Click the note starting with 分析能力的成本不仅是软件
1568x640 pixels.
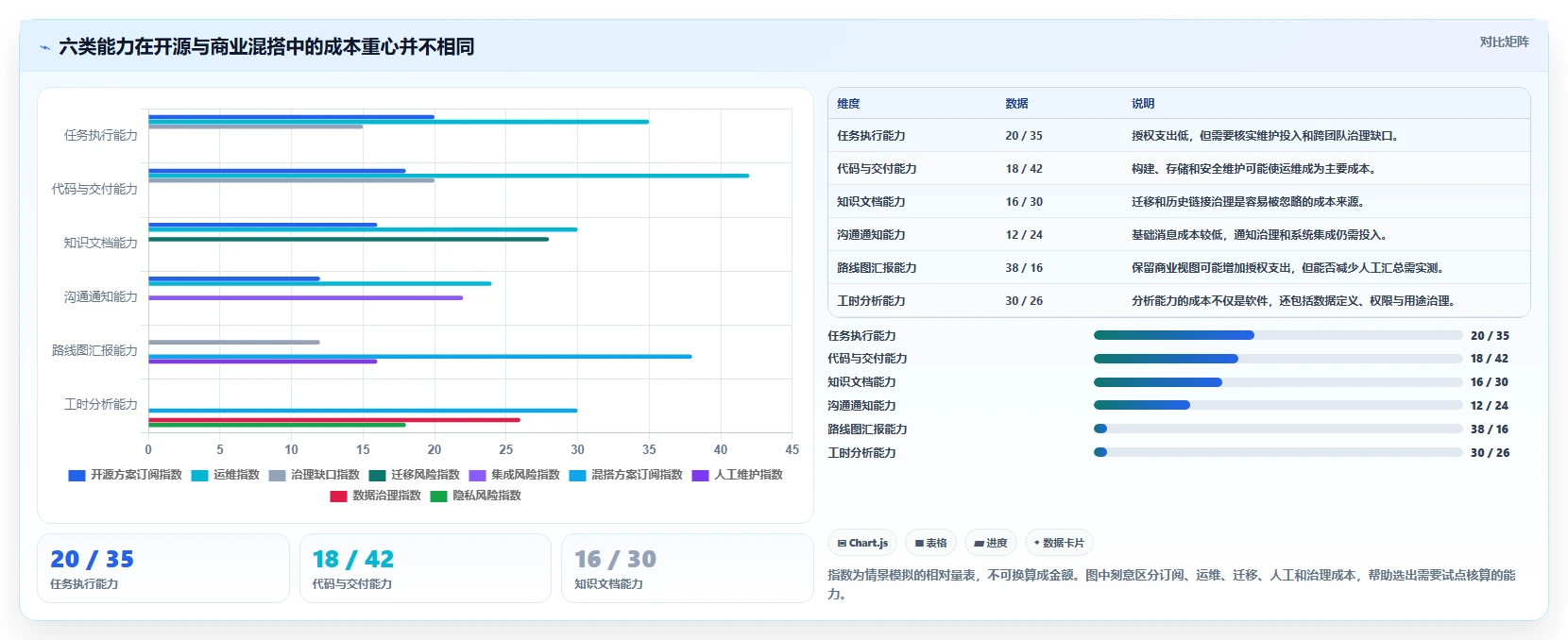[x=1293, y=301]
